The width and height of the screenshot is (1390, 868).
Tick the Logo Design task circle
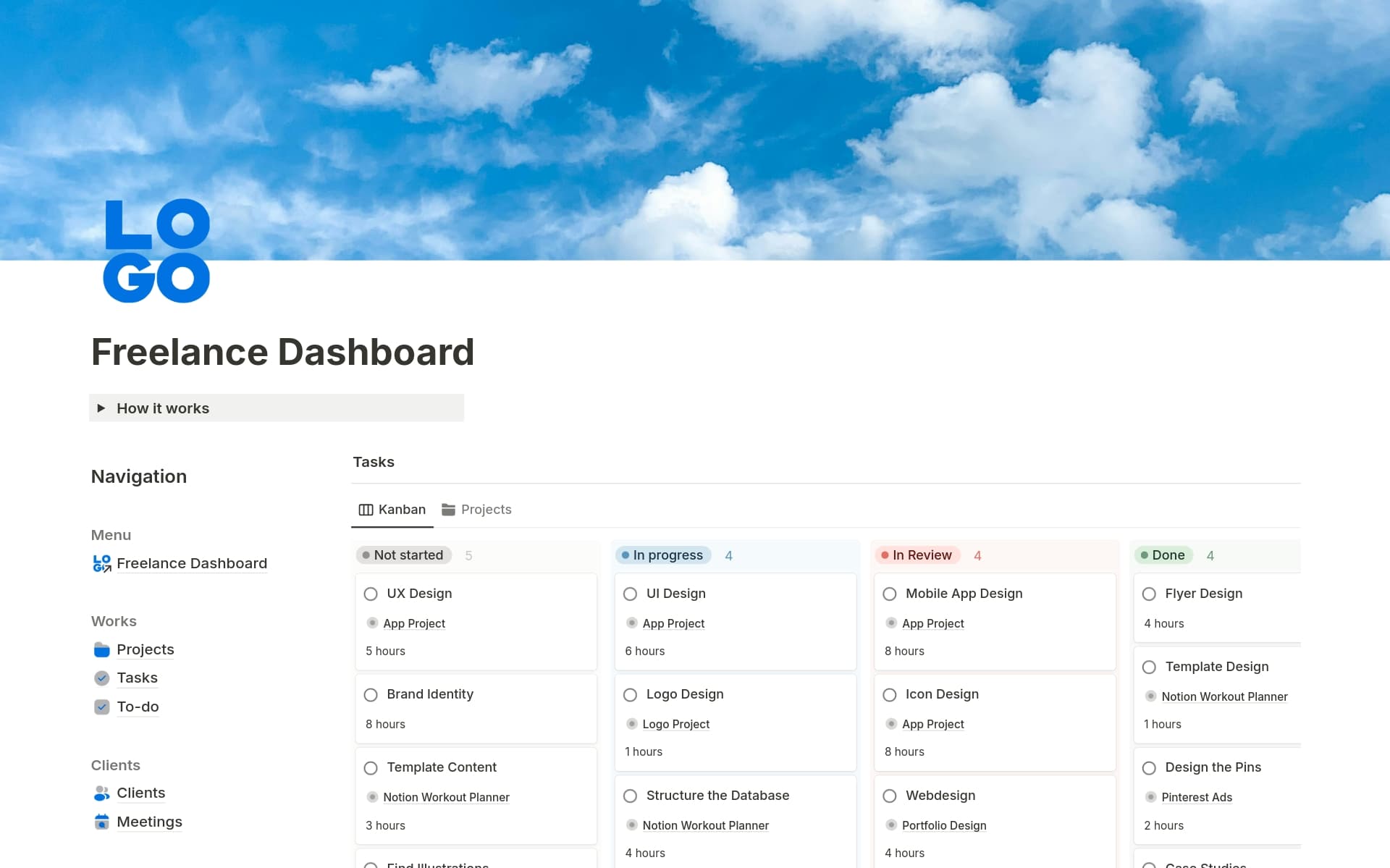pyautogui.click(x=631, y=694)
